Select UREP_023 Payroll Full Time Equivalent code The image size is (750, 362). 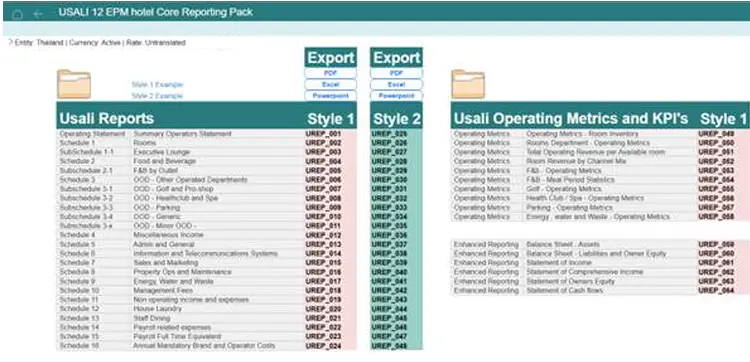tap(323, 336)
